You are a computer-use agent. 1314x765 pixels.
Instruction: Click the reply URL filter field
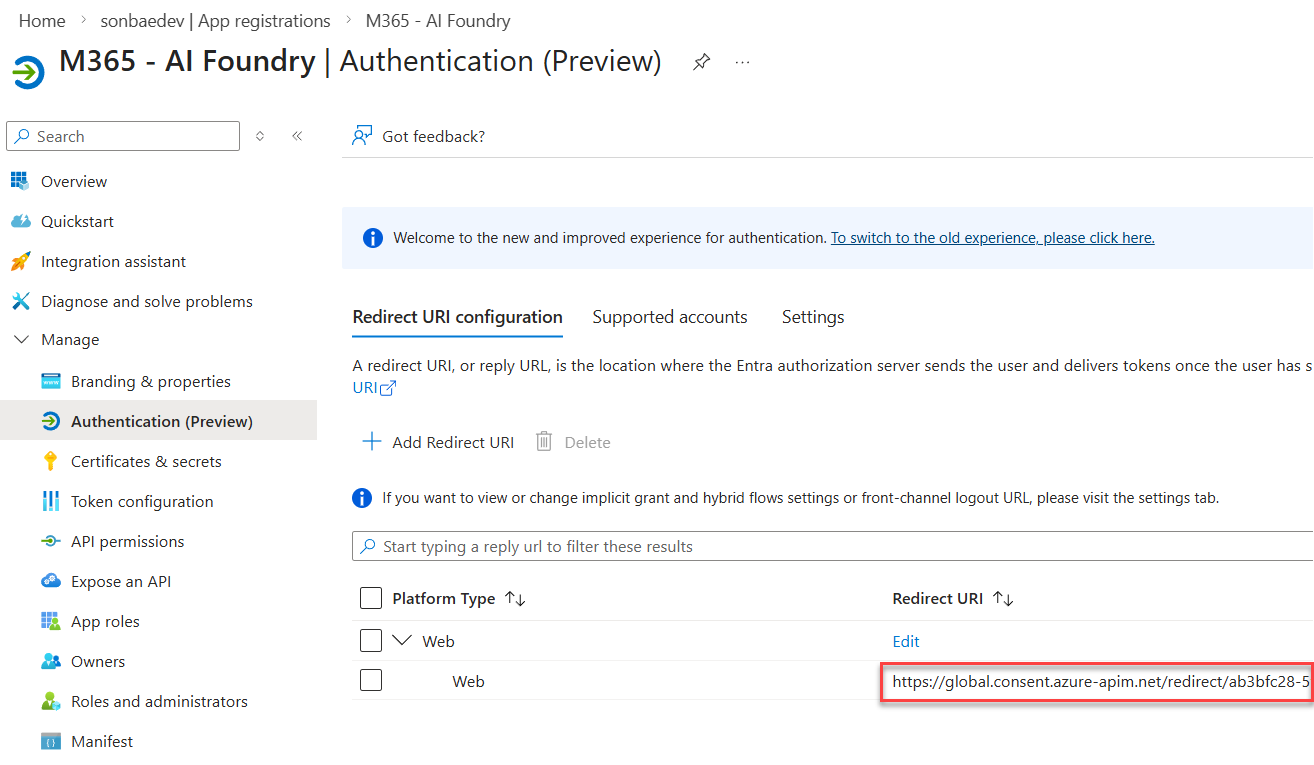pos(830,546)
